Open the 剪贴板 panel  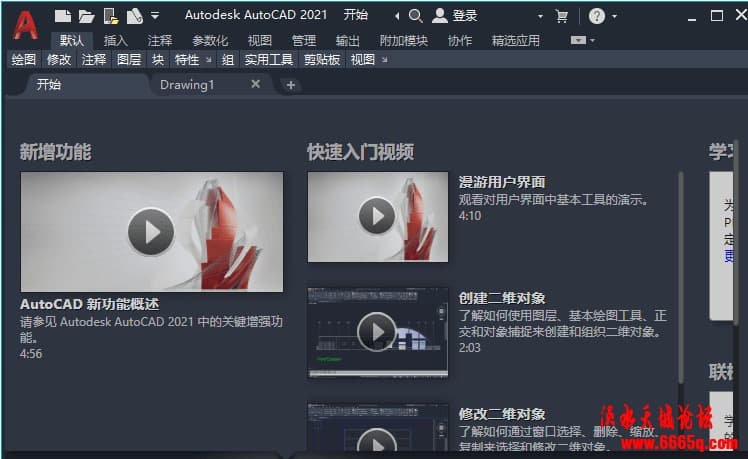(322, 60)
